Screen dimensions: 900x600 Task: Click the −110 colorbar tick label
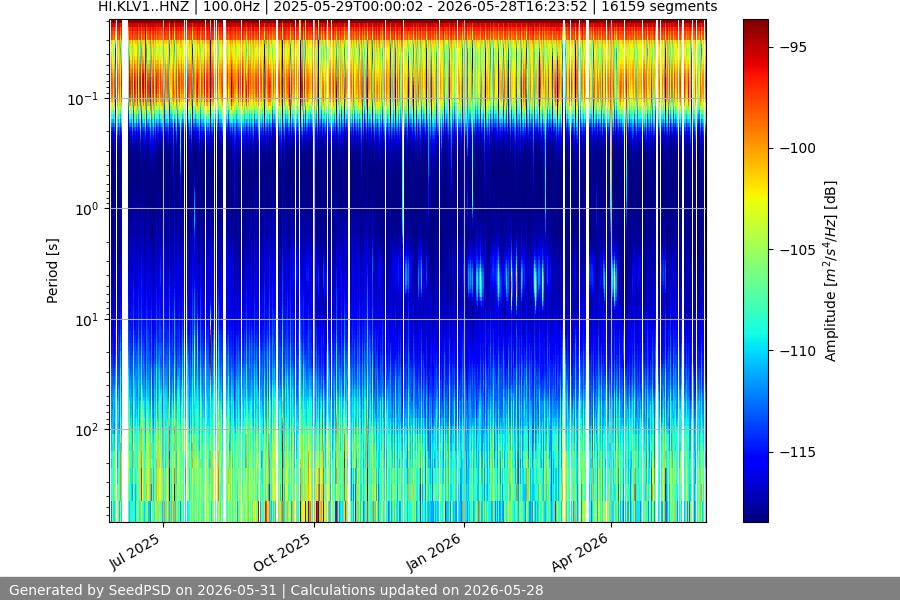(798, 351)
